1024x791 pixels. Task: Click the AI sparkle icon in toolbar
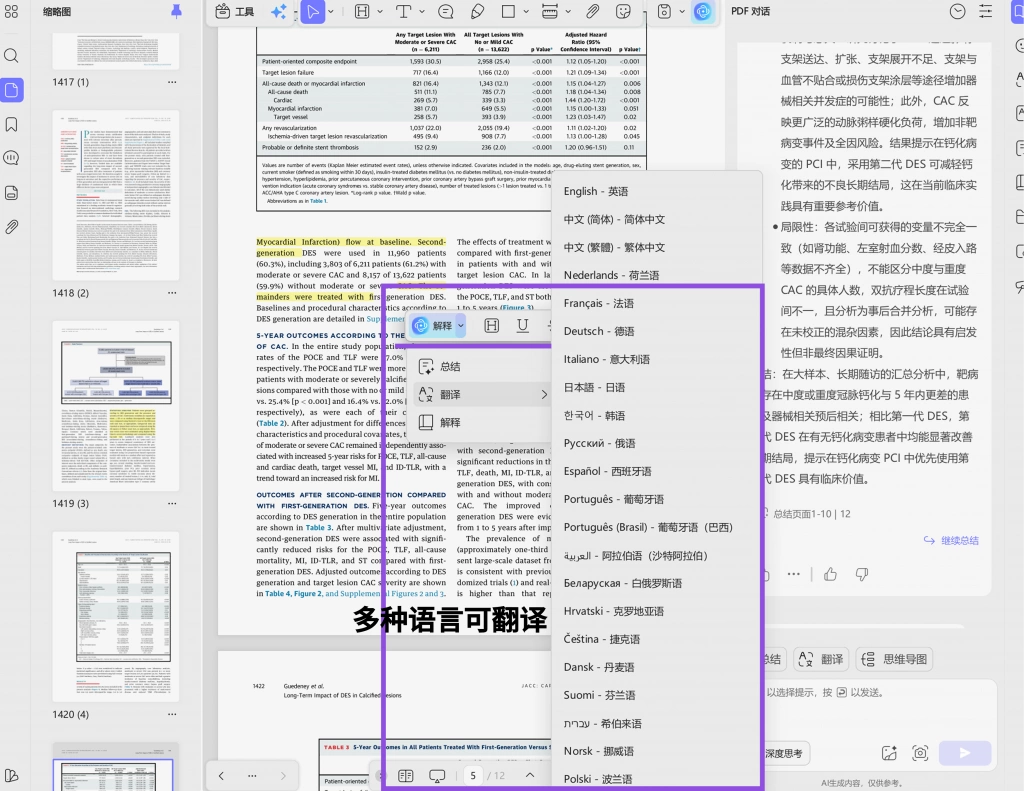tap(279, 12)
